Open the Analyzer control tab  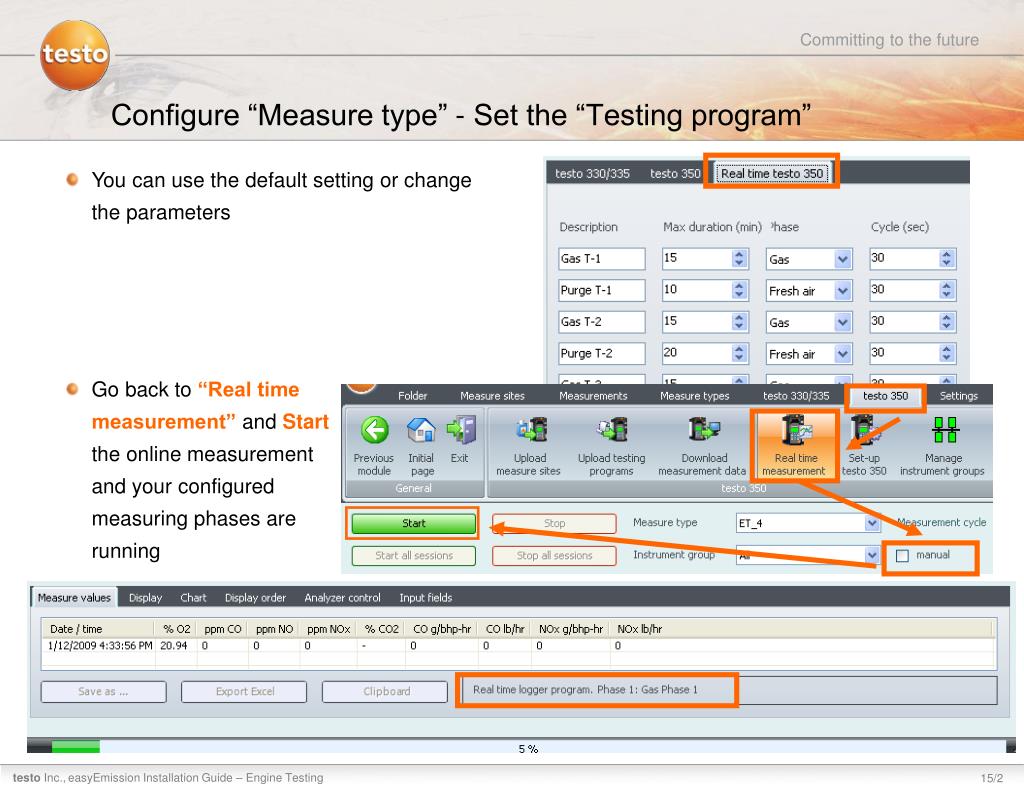point(342,598)
